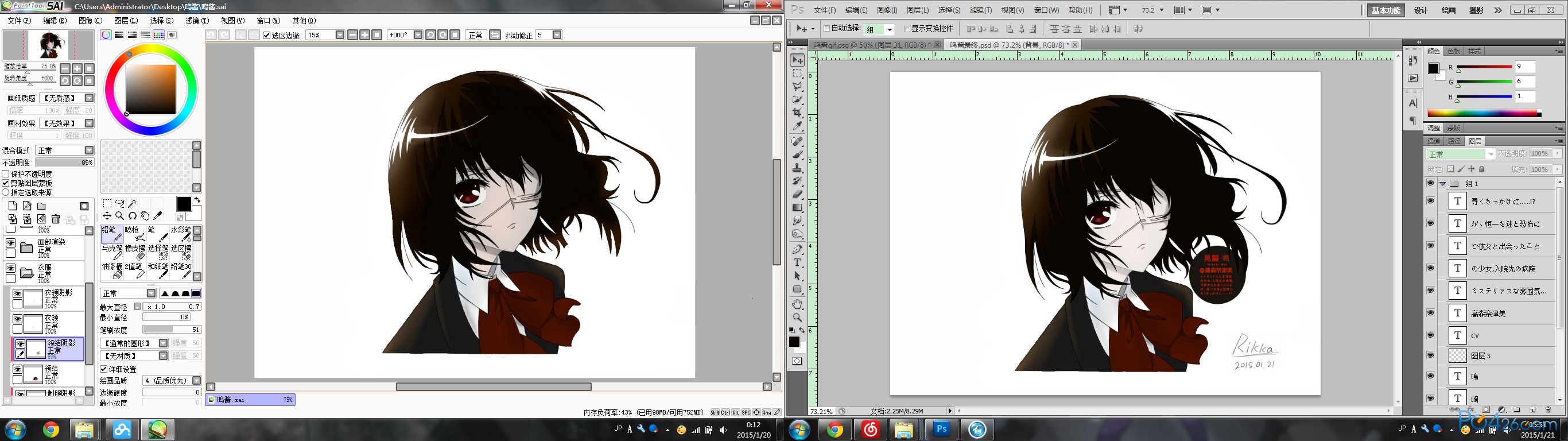This screenshot has width=1568, height=441.
Task: Select SAI's lasso selection tool
Action: [120, 203]
